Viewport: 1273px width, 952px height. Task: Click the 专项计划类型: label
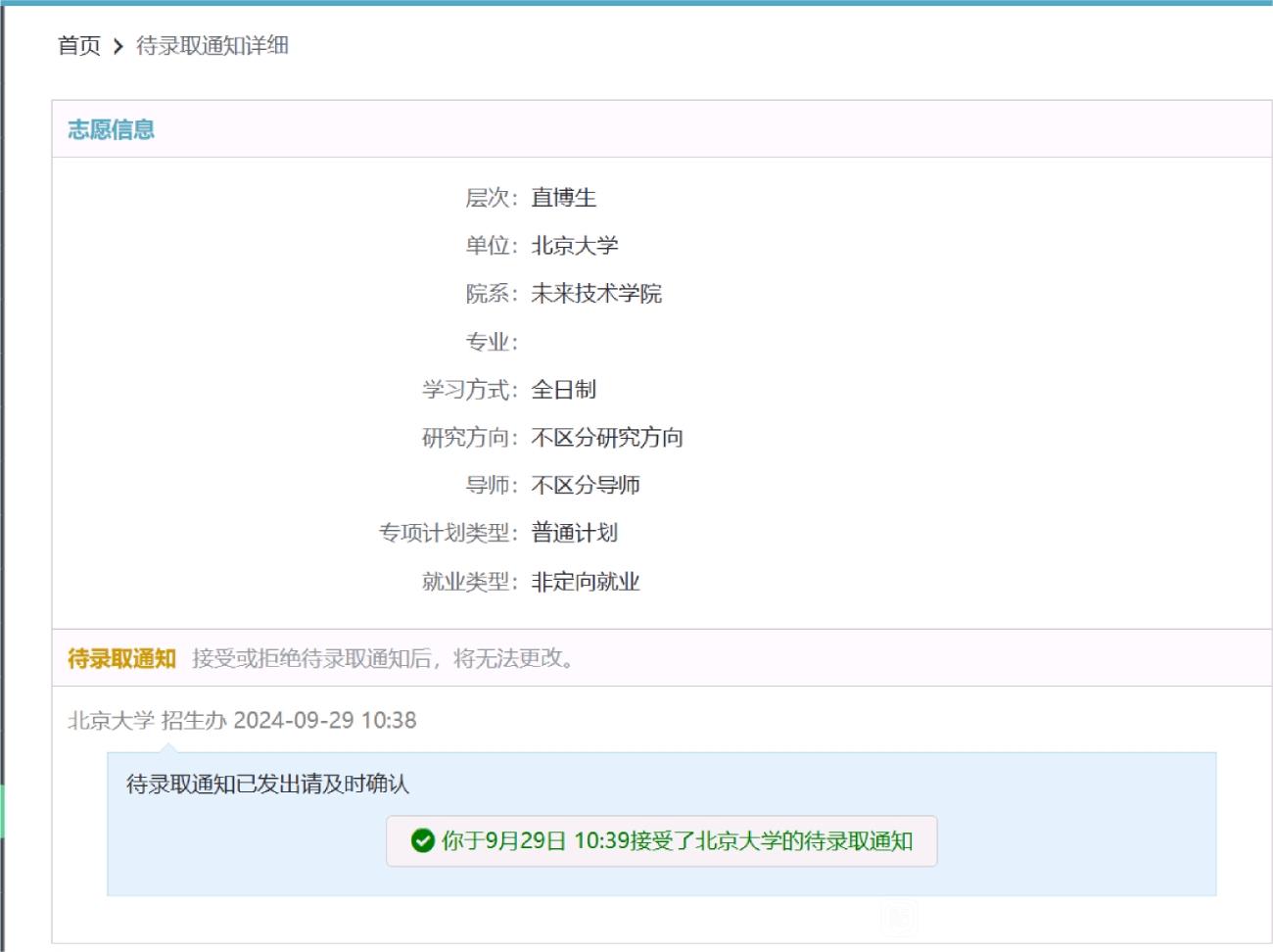(448, 533)
